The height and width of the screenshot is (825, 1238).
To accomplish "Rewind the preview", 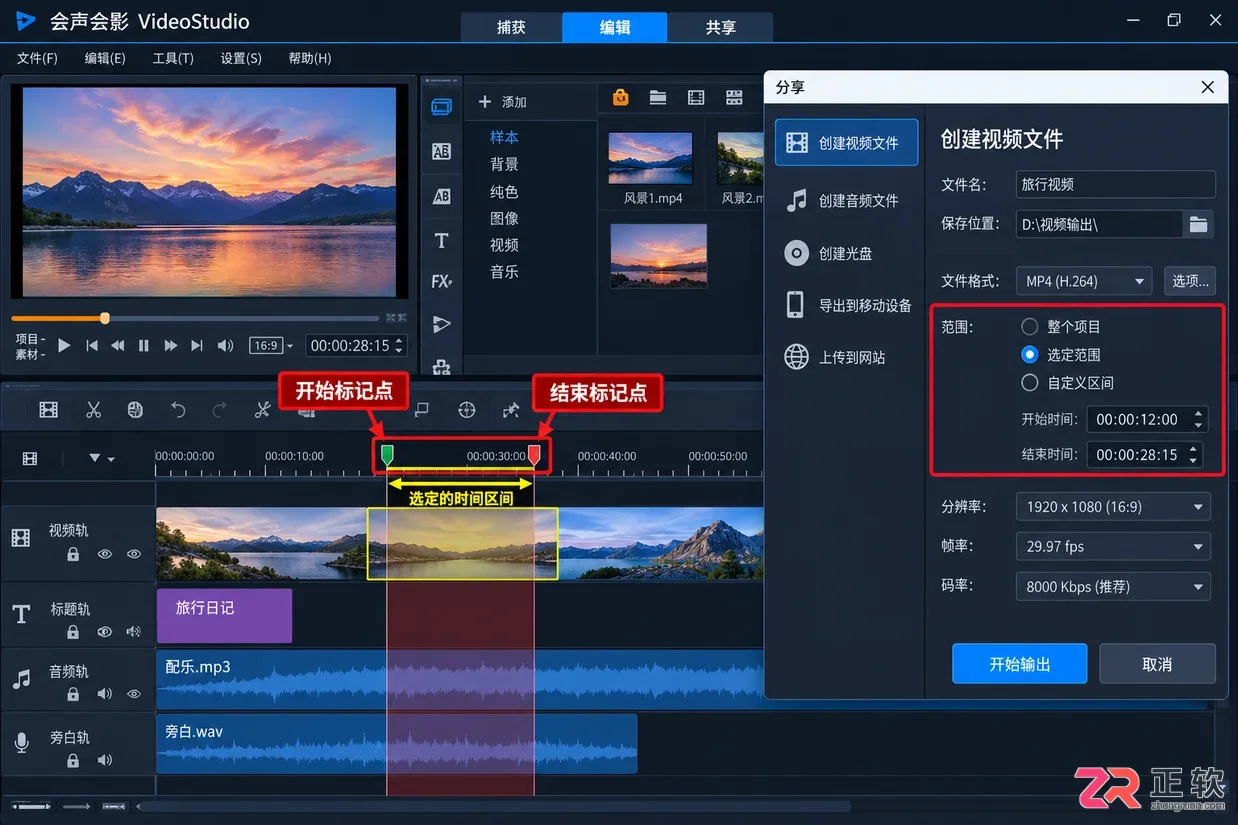I will tap(118, 345).
